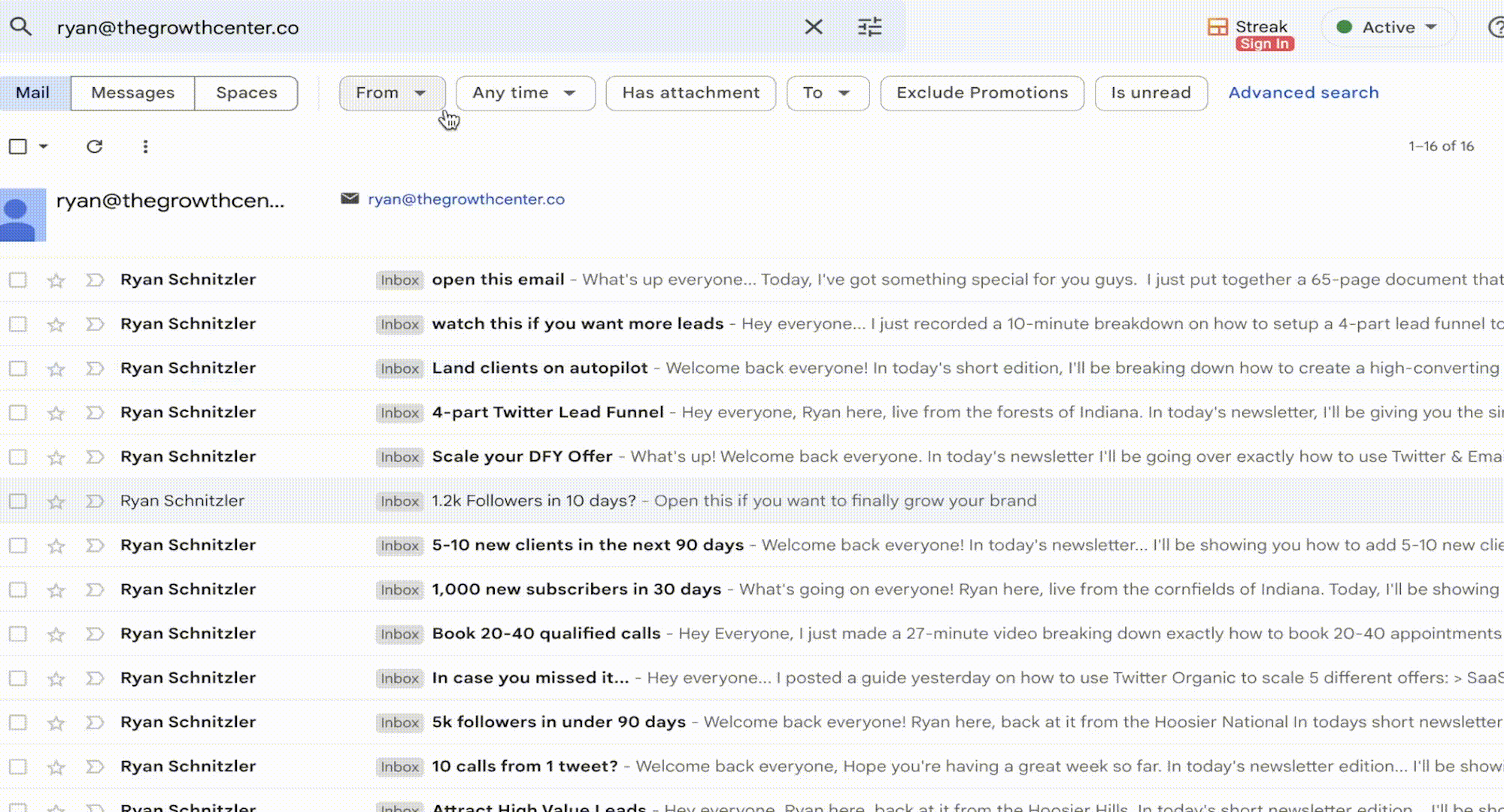
Task: Expand the Active status dropdown
Action: tap(1388, 27)
